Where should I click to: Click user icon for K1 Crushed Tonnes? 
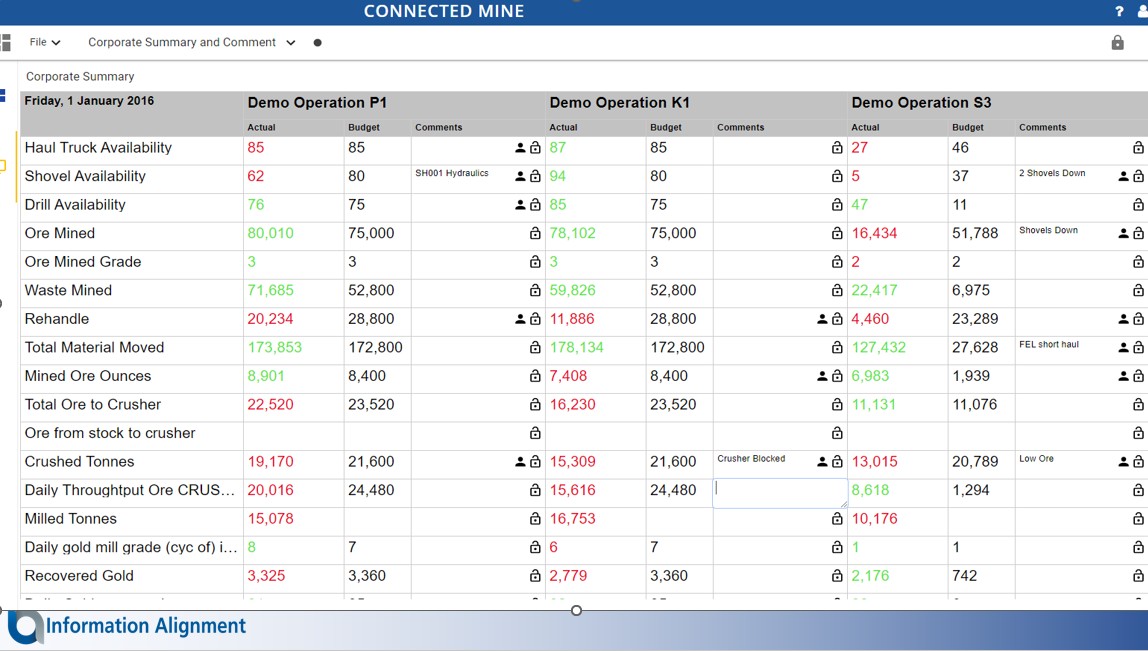tap(822, 461)
